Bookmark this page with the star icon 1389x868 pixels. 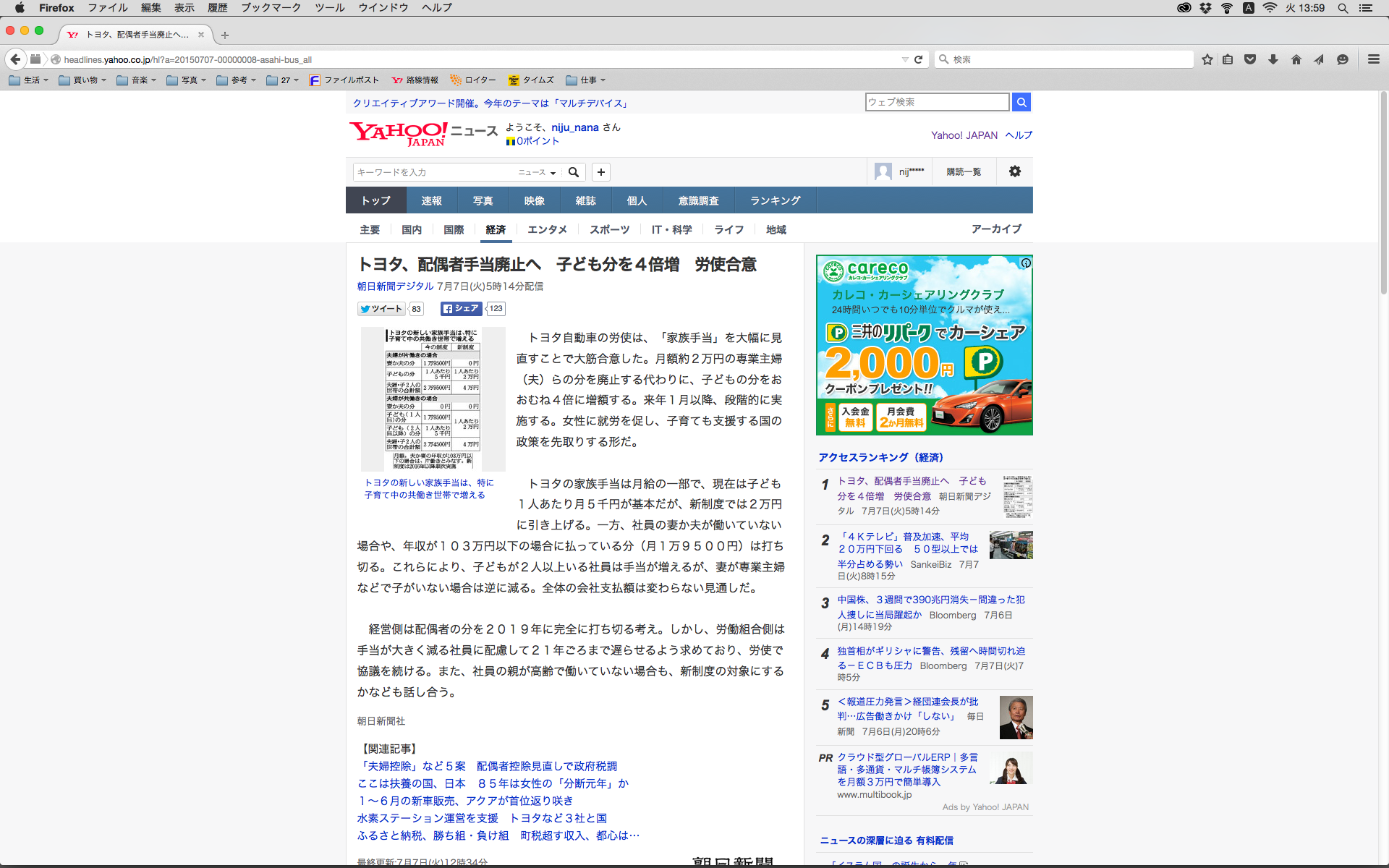click(x=1207, y=59)
